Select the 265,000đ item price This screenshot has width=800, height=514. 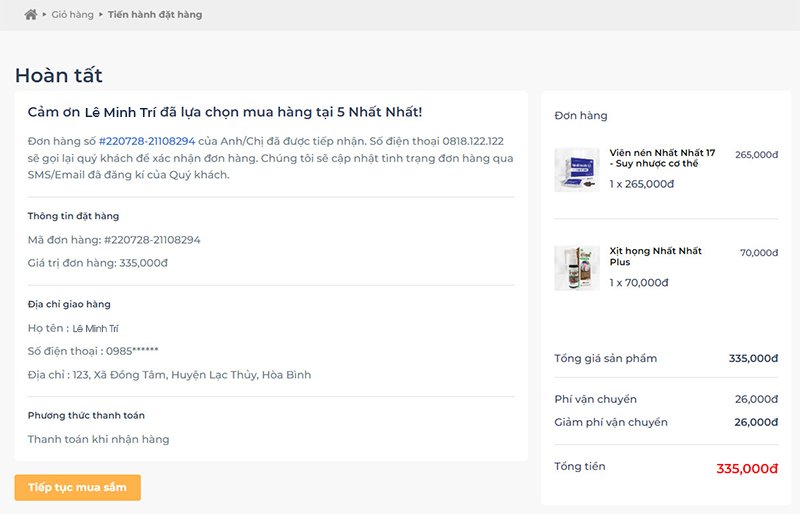[x=757, y=155]
